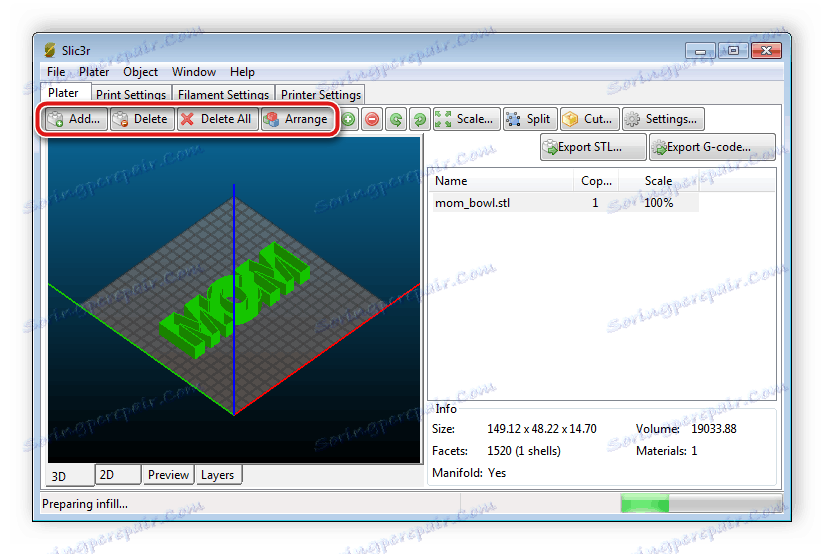Click Export STL... button
The width and height of the screenshot is (824, 554).
(x=593, y=147)
